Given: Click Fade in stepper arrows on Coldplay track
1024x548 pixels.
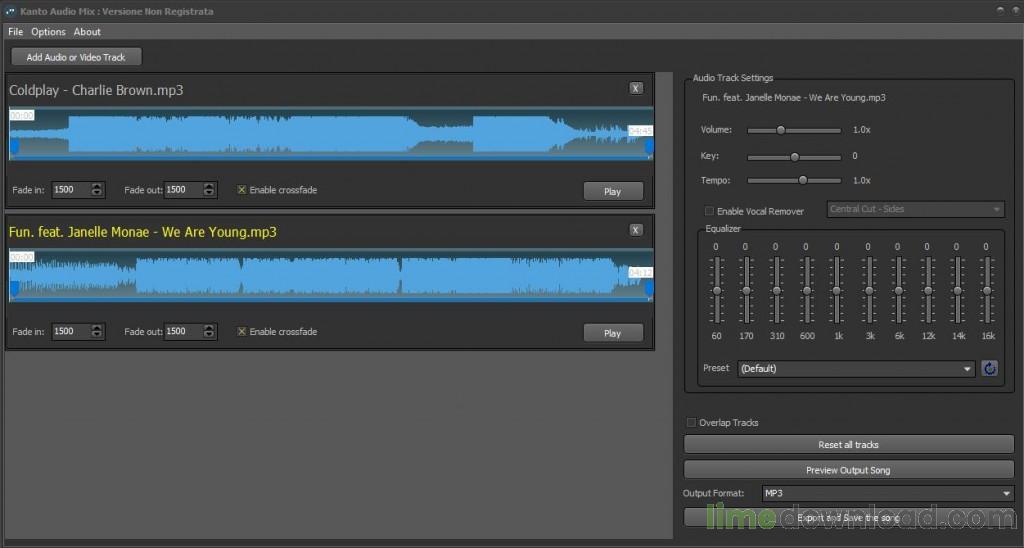Looking at the screenshot, I should pyautogui.click(x=97, y=189).
